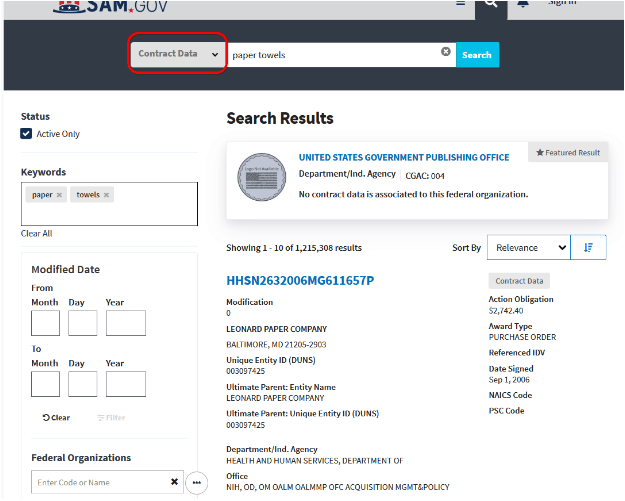Select the 'PURCHASE ORDER' award type text
The height and width of the screenshot is (501, 625).
tap(522, 337)
